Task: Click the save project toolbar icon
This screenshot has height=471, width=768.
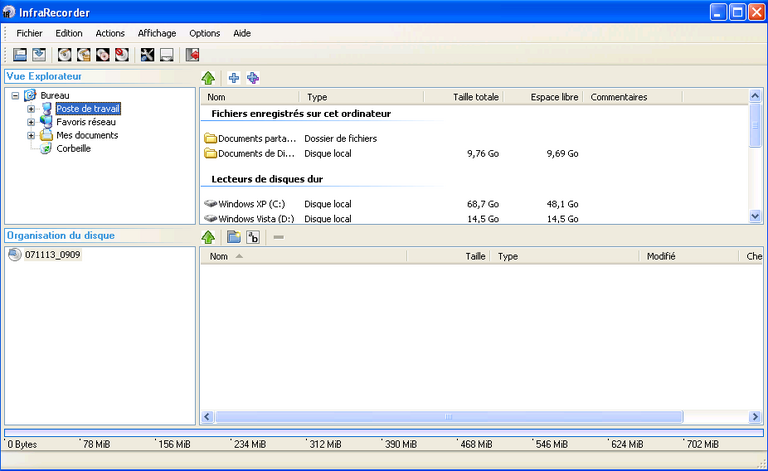Action: [x=39, y=54]
